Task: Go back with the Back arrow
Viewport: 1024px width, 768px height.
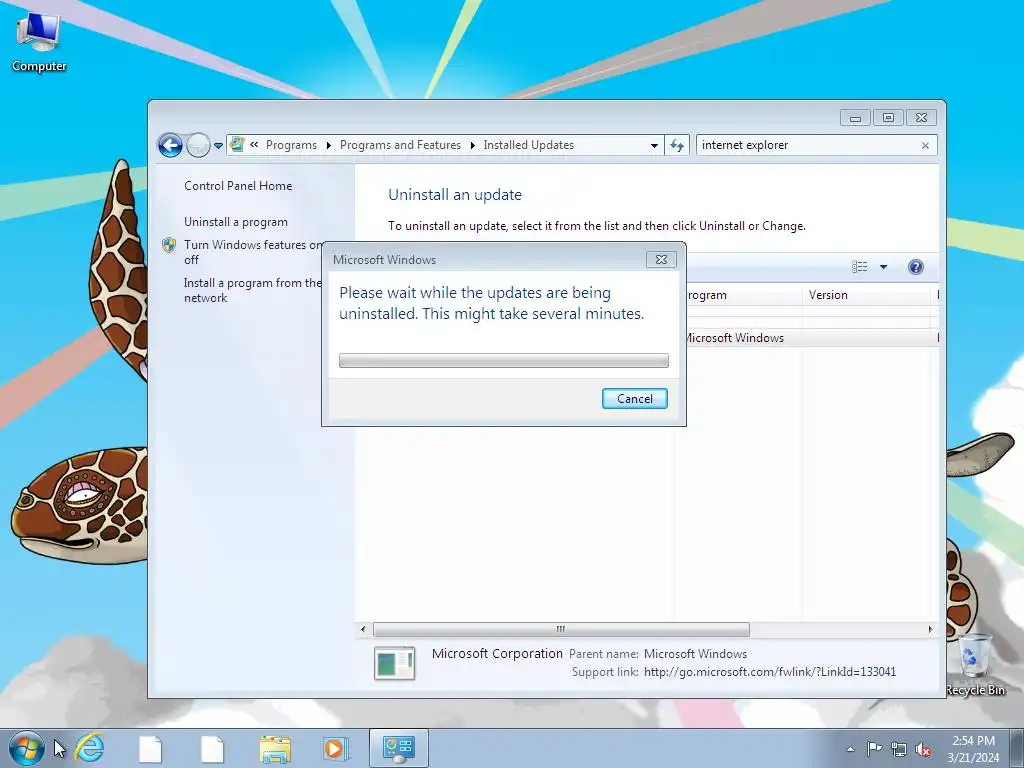Action: coord(170,145)
